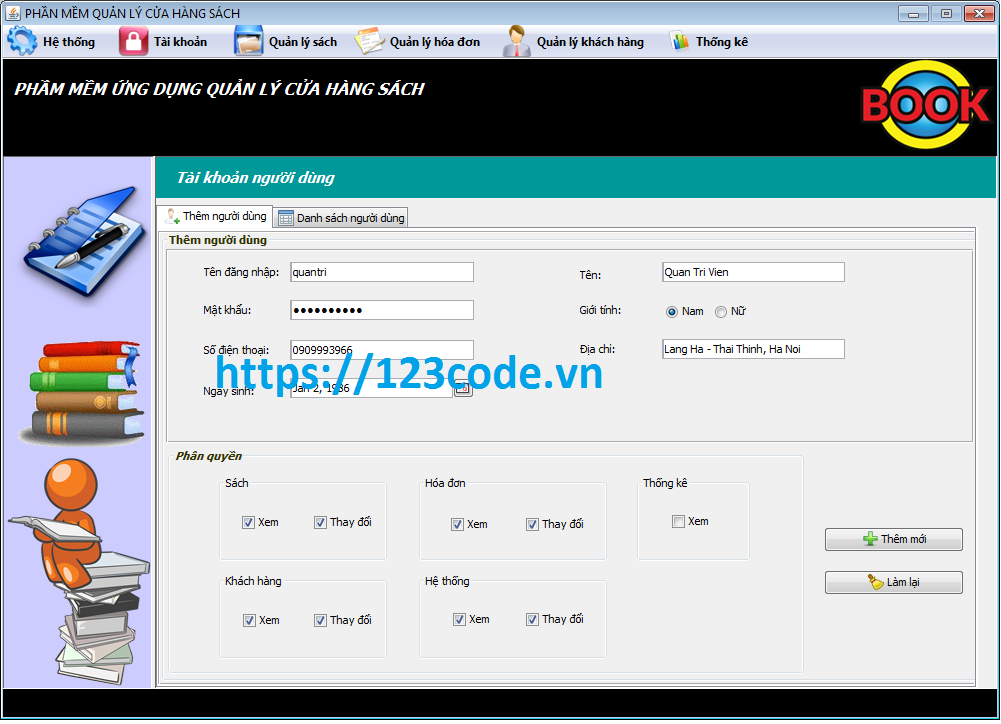
Task: Enable Xem permission under Thống kê
Action: click(679, 521)
